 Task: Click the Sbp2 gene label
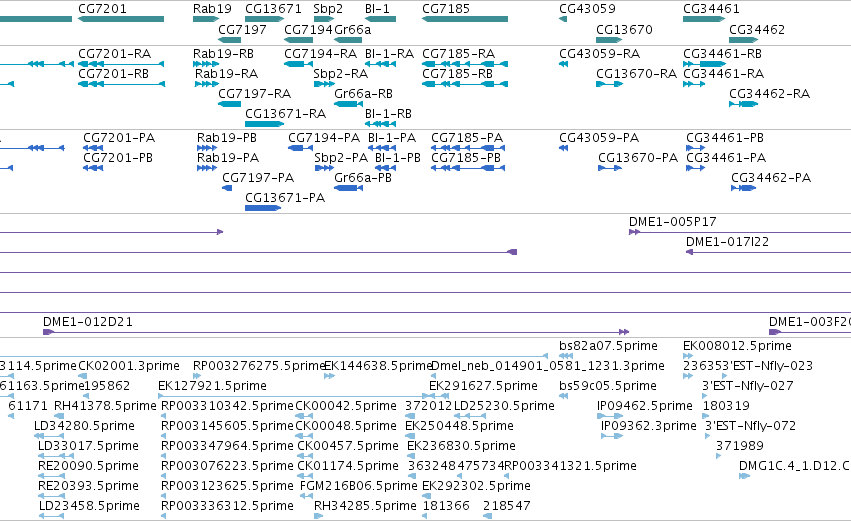click(328, 9)
